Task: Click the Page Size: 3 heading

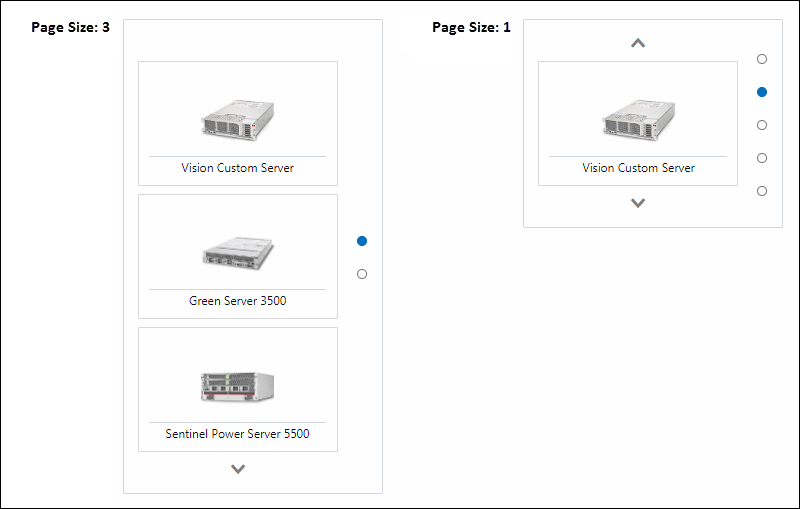Action: (70, 28)
